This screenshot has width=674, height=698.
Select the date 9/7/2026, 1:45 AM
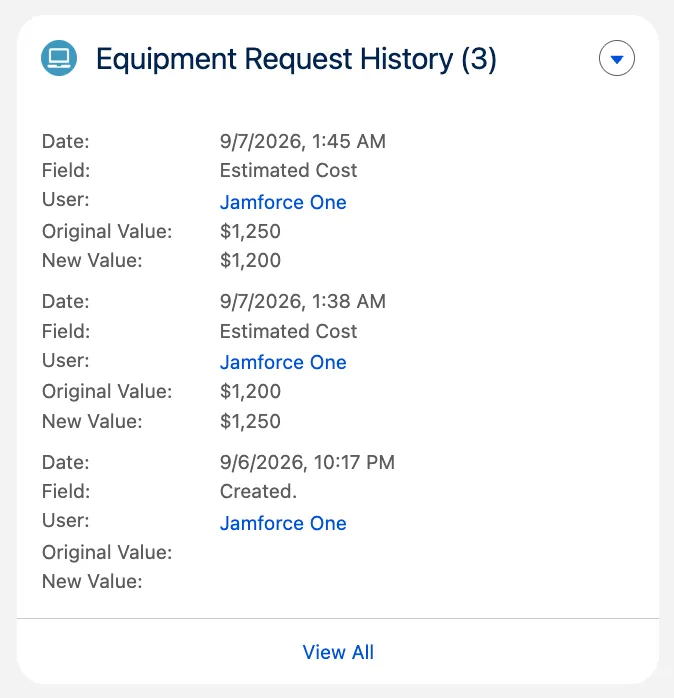pyautogui.click(x=303, y=142)
